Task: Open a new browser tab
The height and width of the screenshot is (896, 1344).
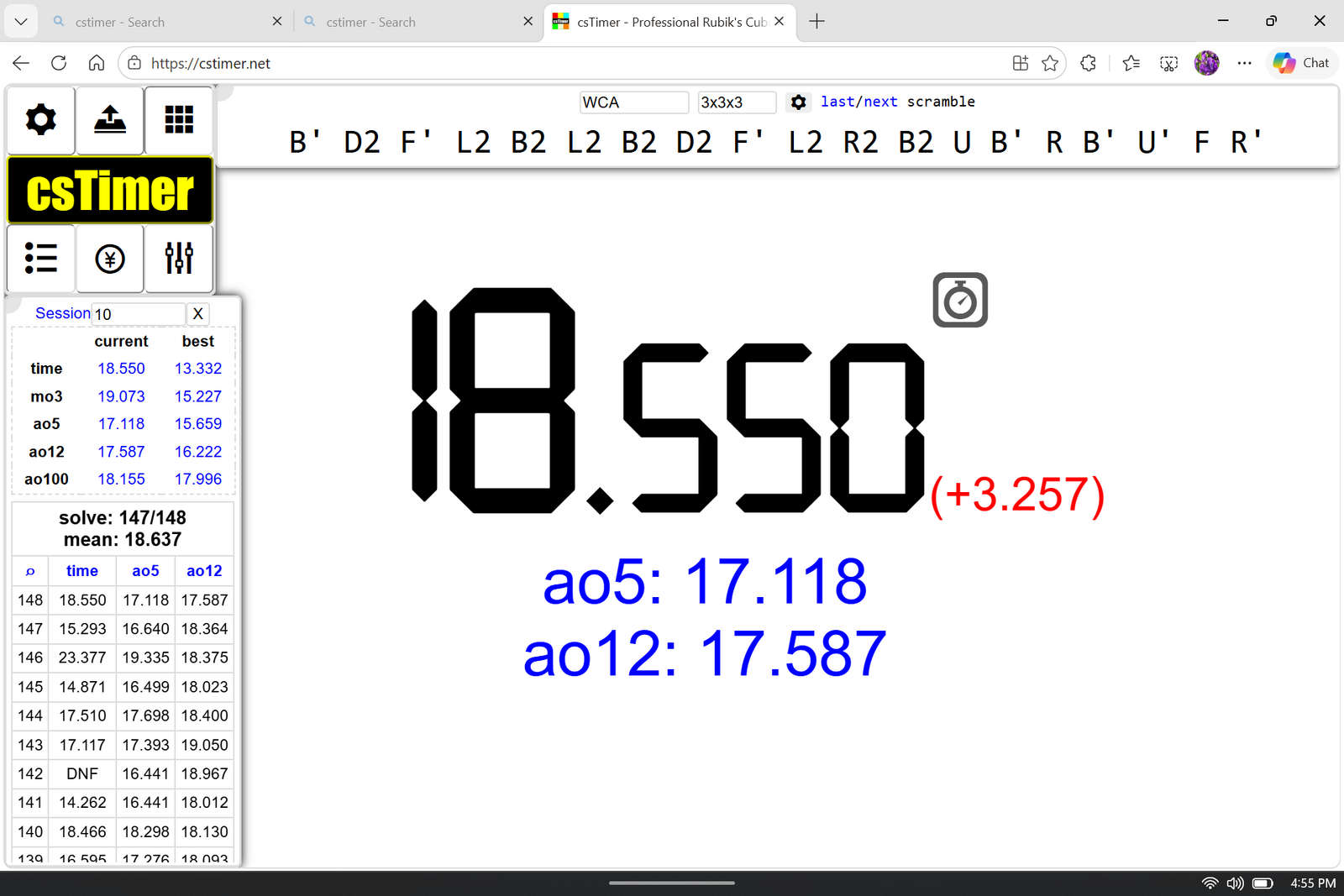Action: click(x=816, y=22)
